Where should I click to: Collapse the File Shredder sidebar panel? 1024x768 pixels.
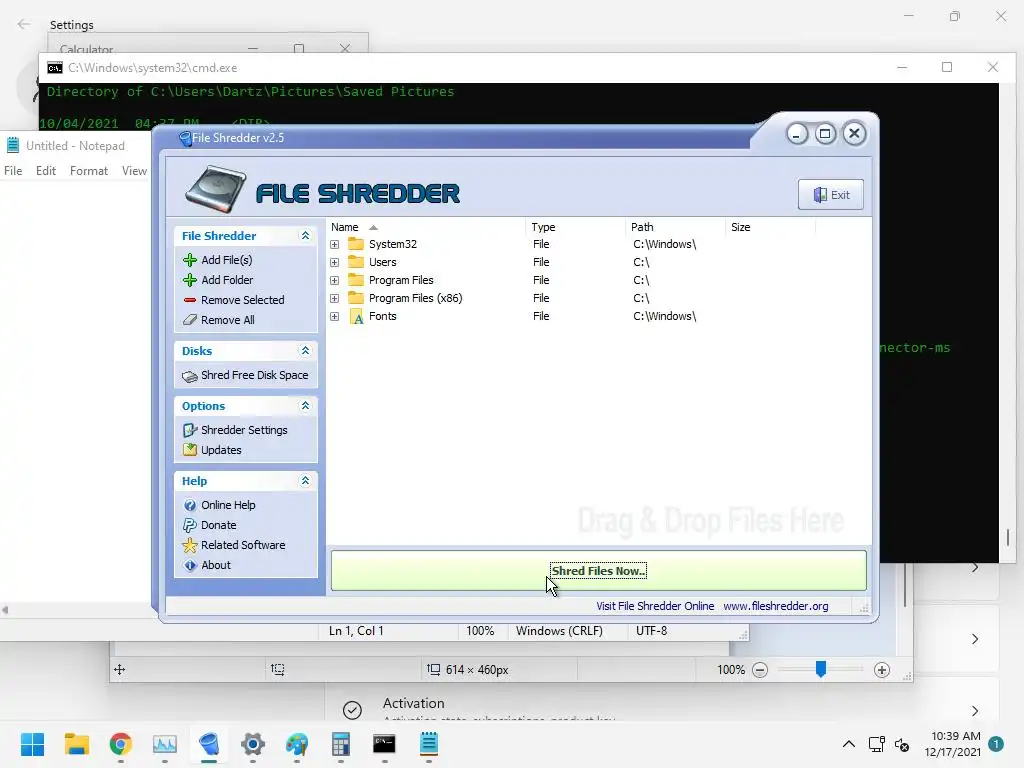(x=305, y=236)
